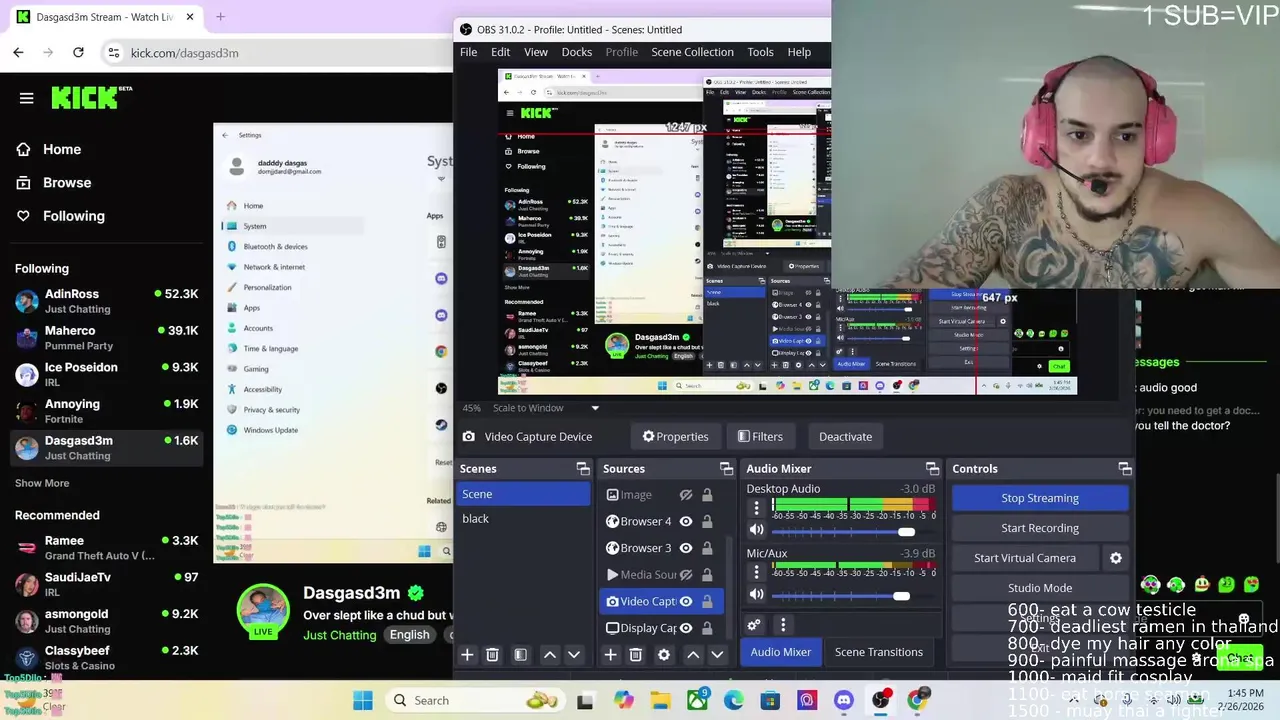Open the Kick hamburger sidebar menu
Image resolution: width=1280 pixels, height=720 pixels.
pyautogui.click(x=26, y=98)
